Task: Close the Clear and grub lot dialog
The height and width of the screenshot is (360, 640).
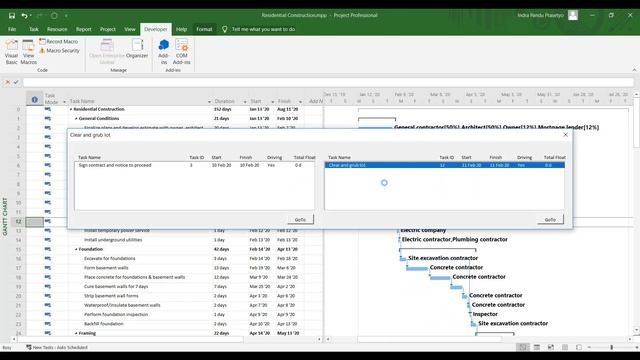Action: coord(565,135)
